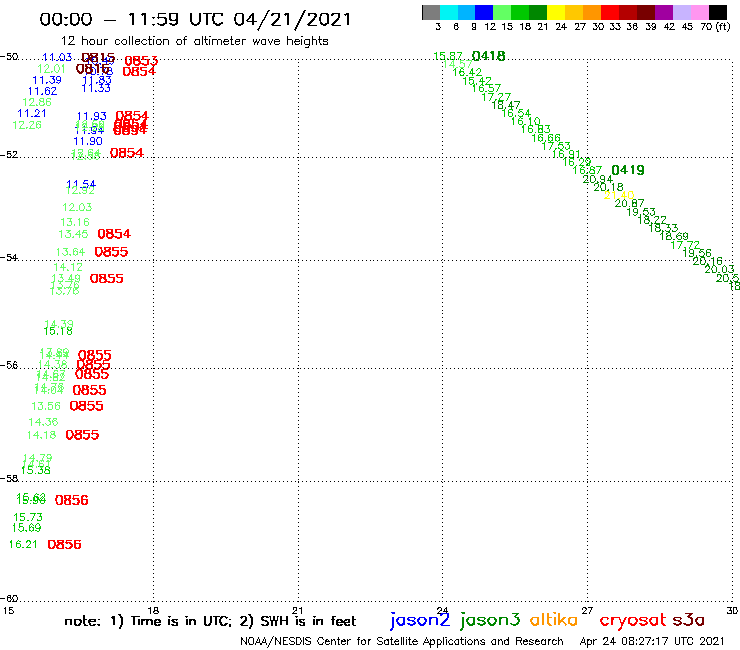Select the bright red 30–33 ft swatch
This screenshot has height=650, width=740.
click(x=609, y=12)
